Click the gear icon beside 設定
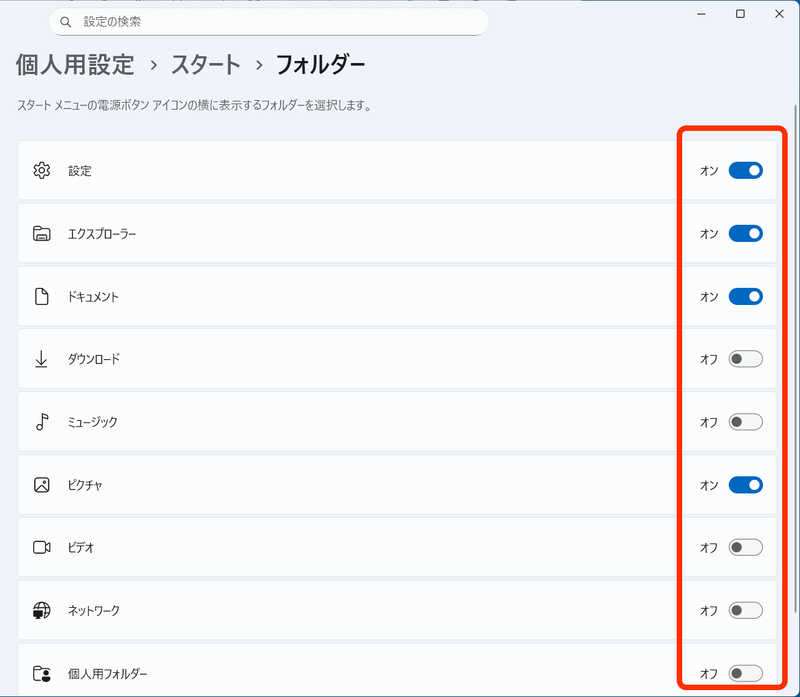The width and height of the screenshot is (800, 697). pyautogui.click(x=41, y=170)
